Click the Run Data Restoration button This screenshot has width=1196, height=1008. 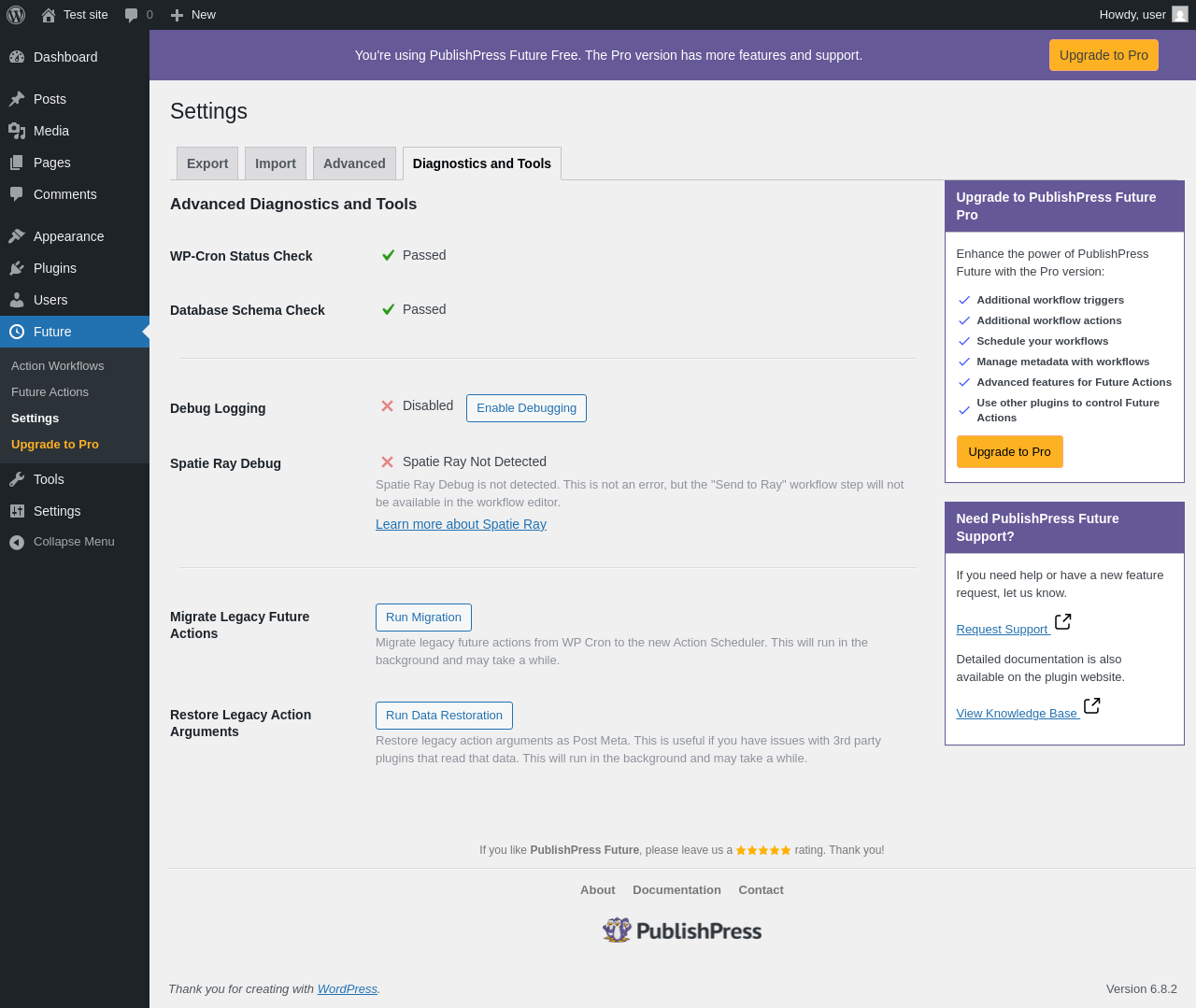(444, 716)
